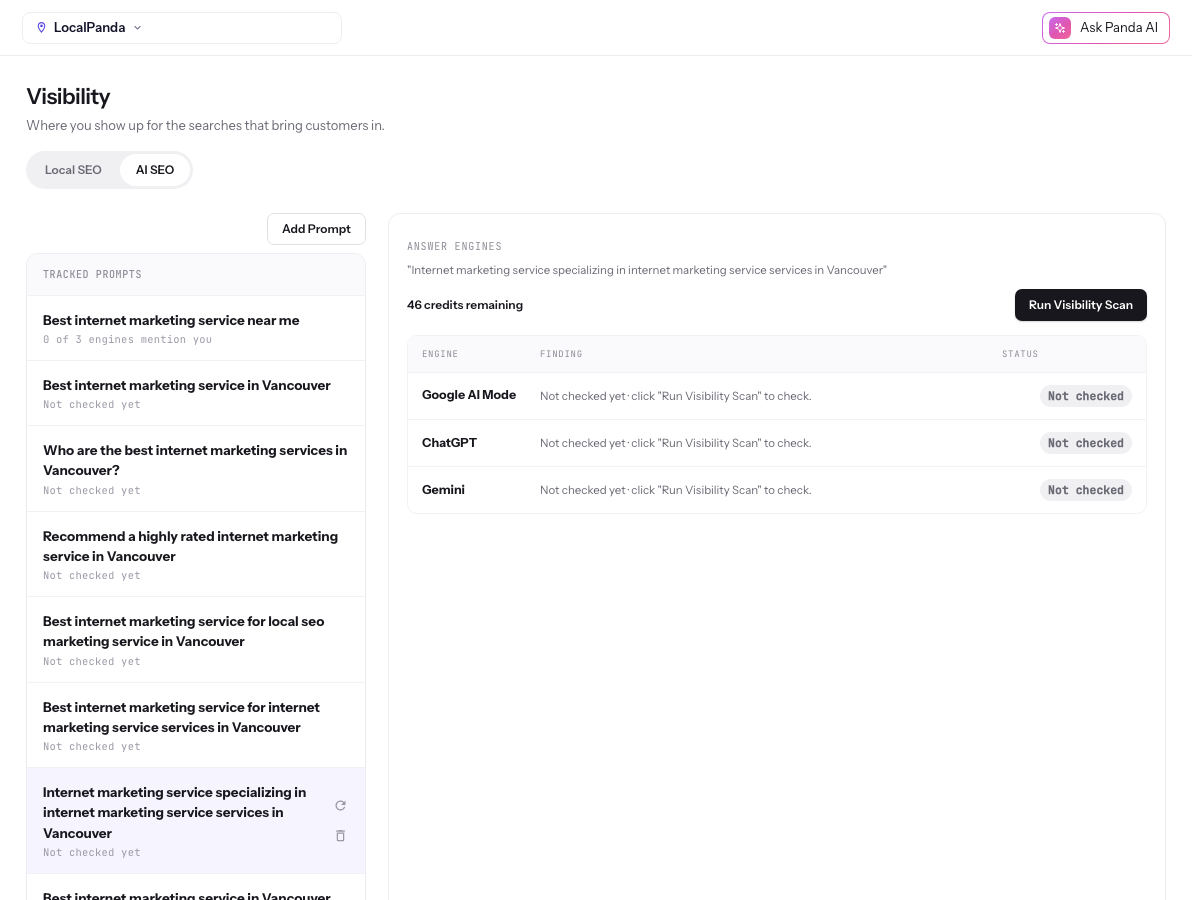
Task: Click "0 of 3 engines mention you" status
Action: click(x=128, y=340)
